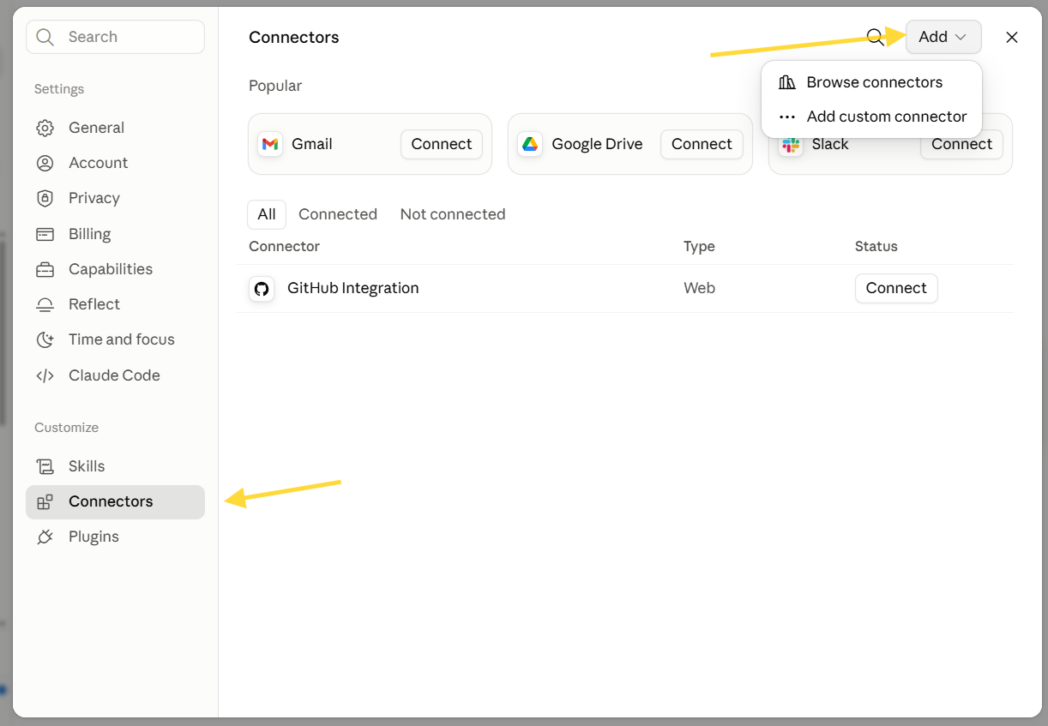This screenshot has height=726, width=1048.
Task: Go to Privacy settings
Action: coord(115,199)
